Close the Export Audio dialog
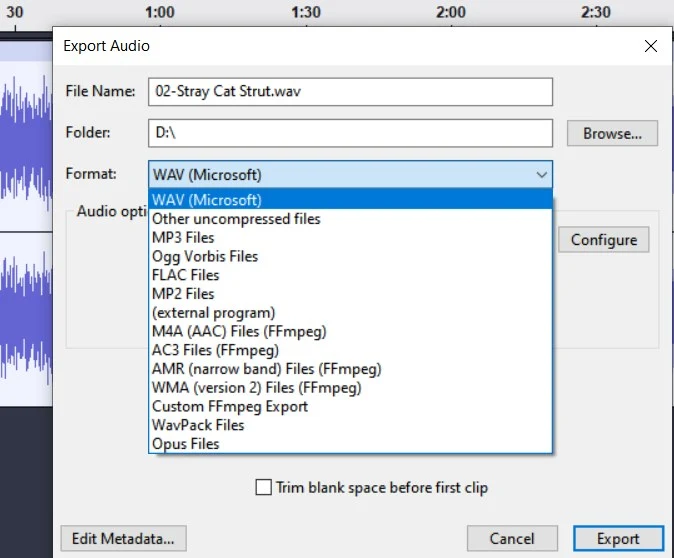Viewport: 674px width, 558px height. click(651, 46)
